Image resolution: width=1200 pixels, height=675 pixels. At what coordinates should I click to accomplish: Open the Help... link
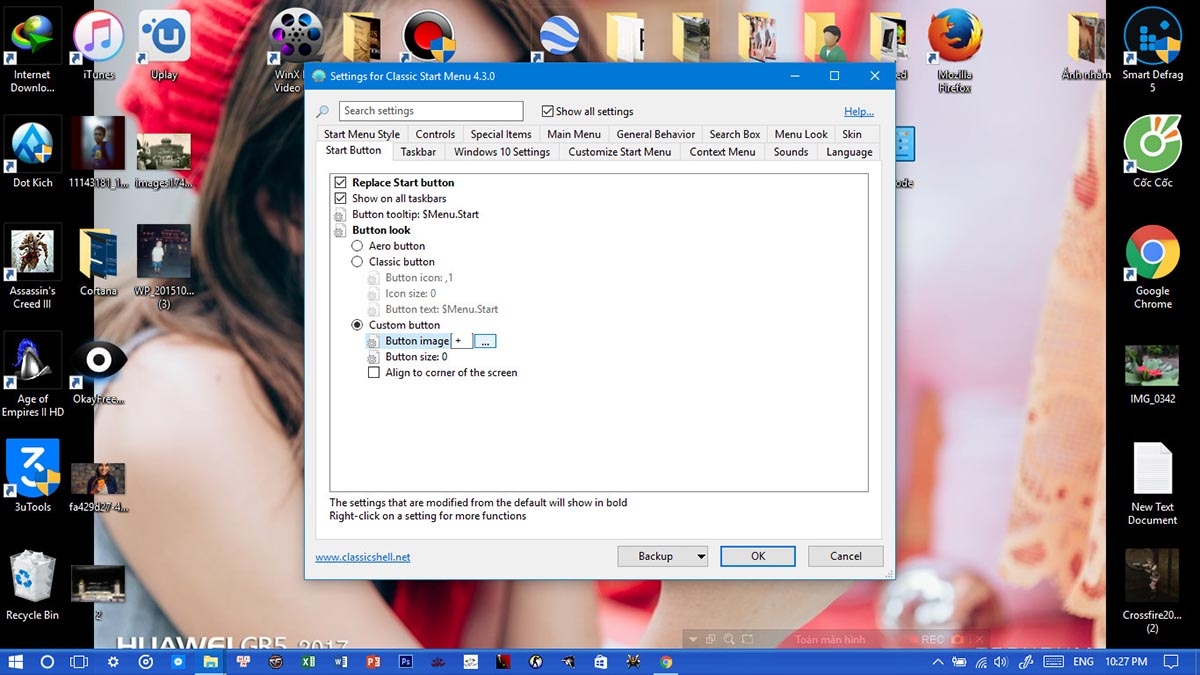point(859,112)
